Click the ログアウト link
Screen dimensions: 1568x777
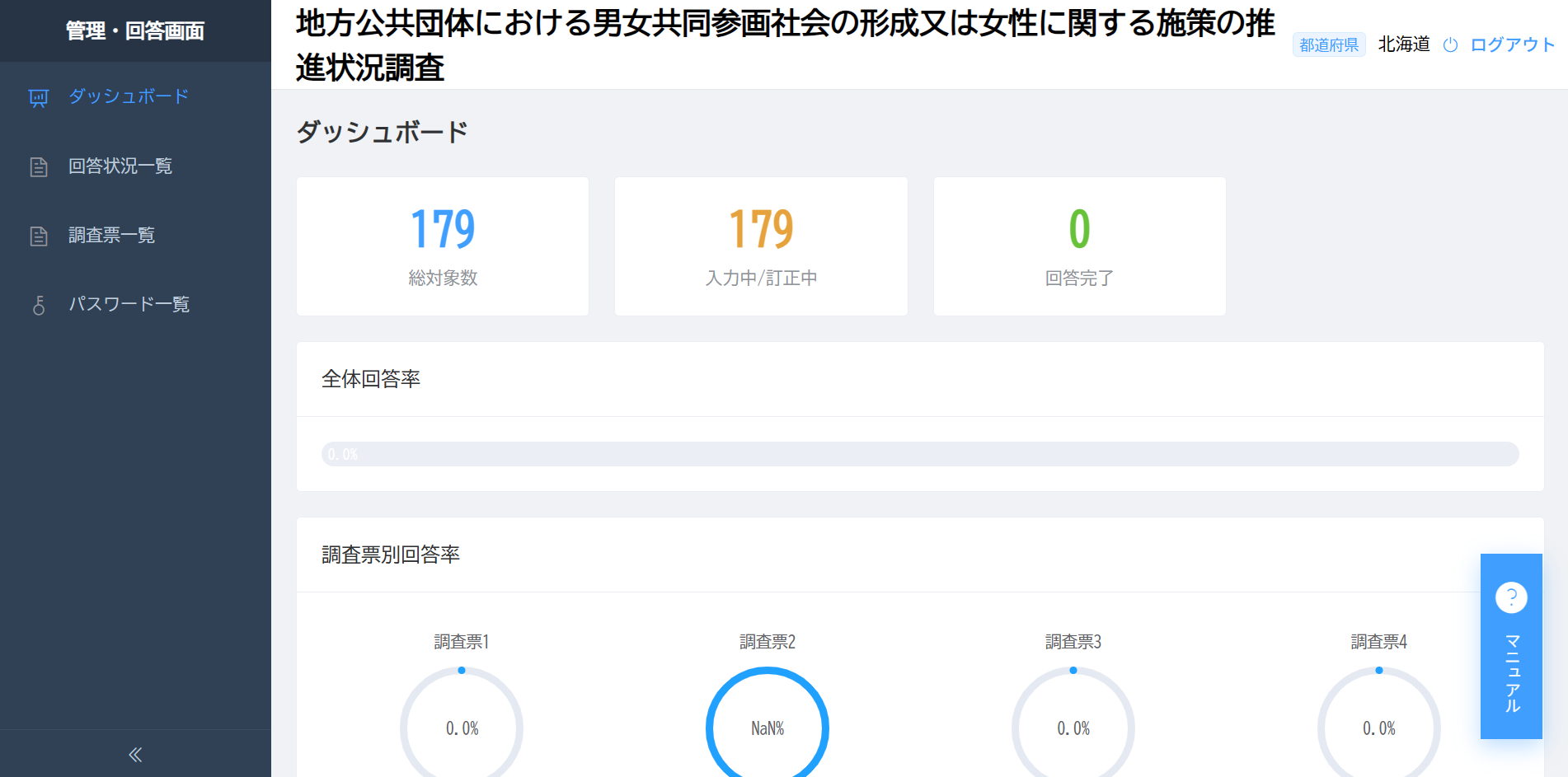1512,44
